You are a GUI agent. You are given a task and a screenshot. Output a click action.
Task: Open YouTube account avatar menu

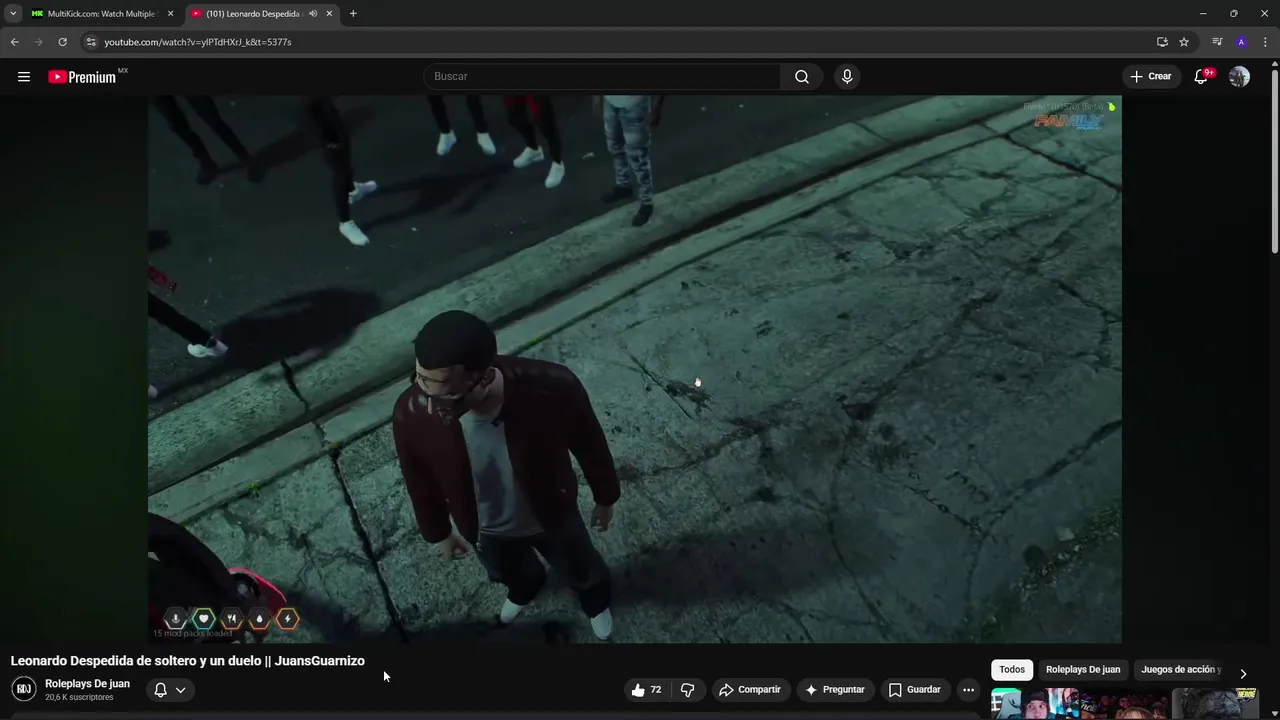[1239, 77]
